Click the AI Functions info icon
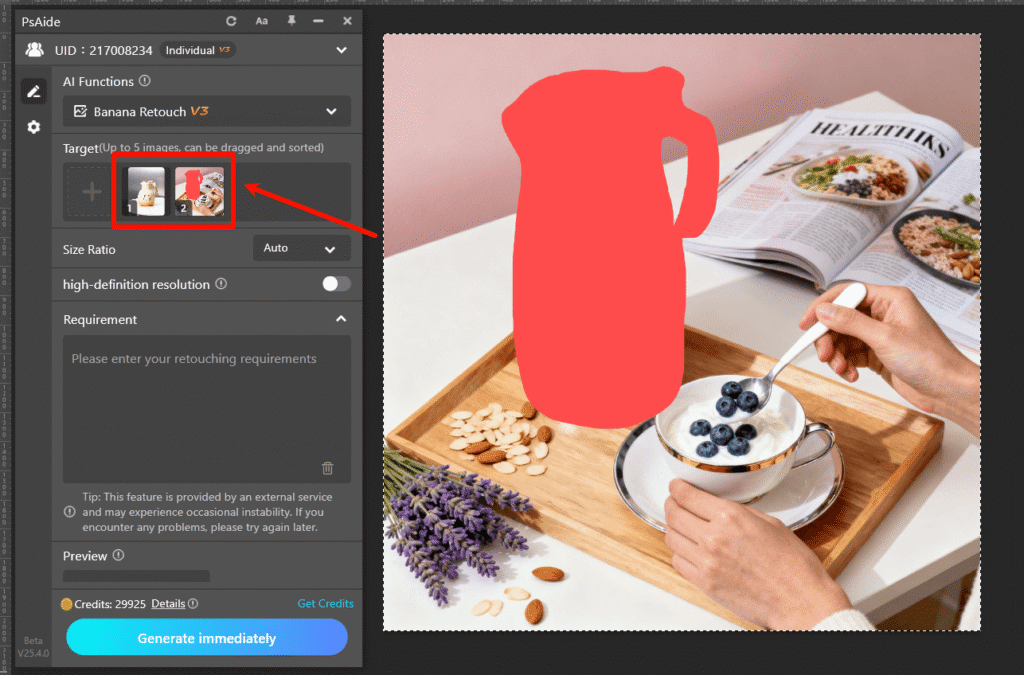Screen dimensions: 1024x675 coord(145,81)
